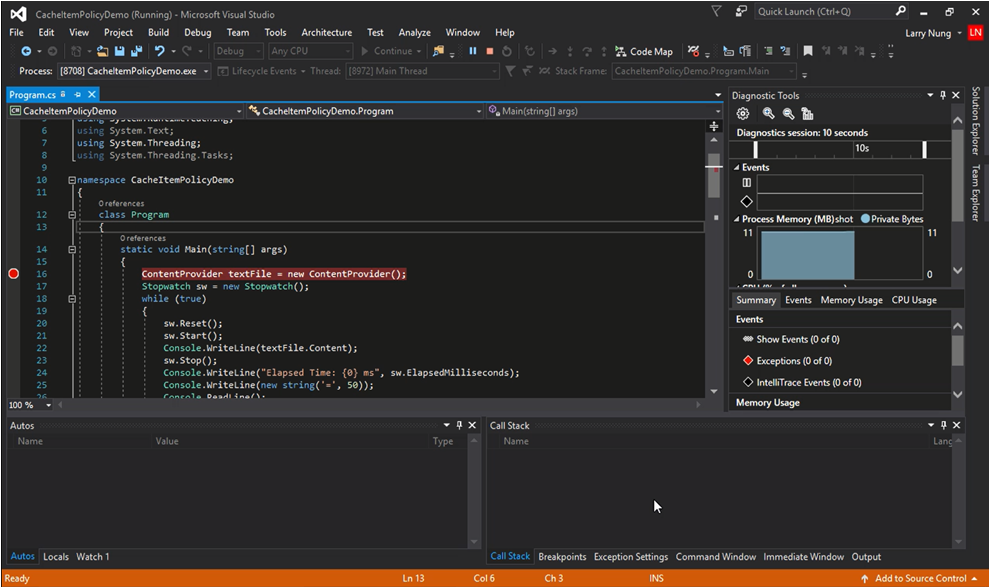Viewport: 990px width, 588px height.
Task: Click the left handle of diagnostics timeline
Action: (x=755, y=149)
